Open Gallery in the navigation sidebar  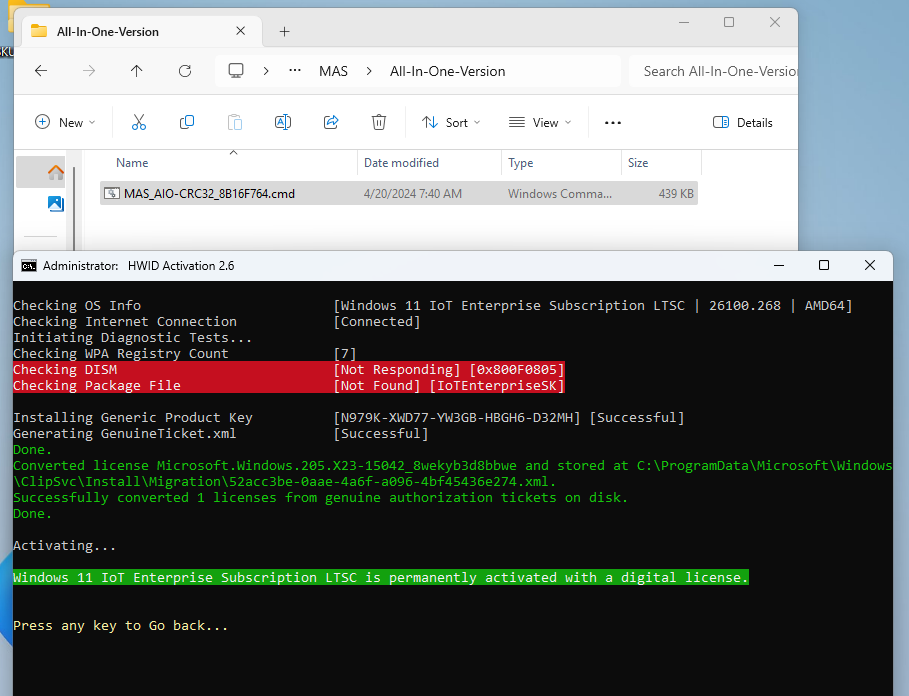click(56, 203)
